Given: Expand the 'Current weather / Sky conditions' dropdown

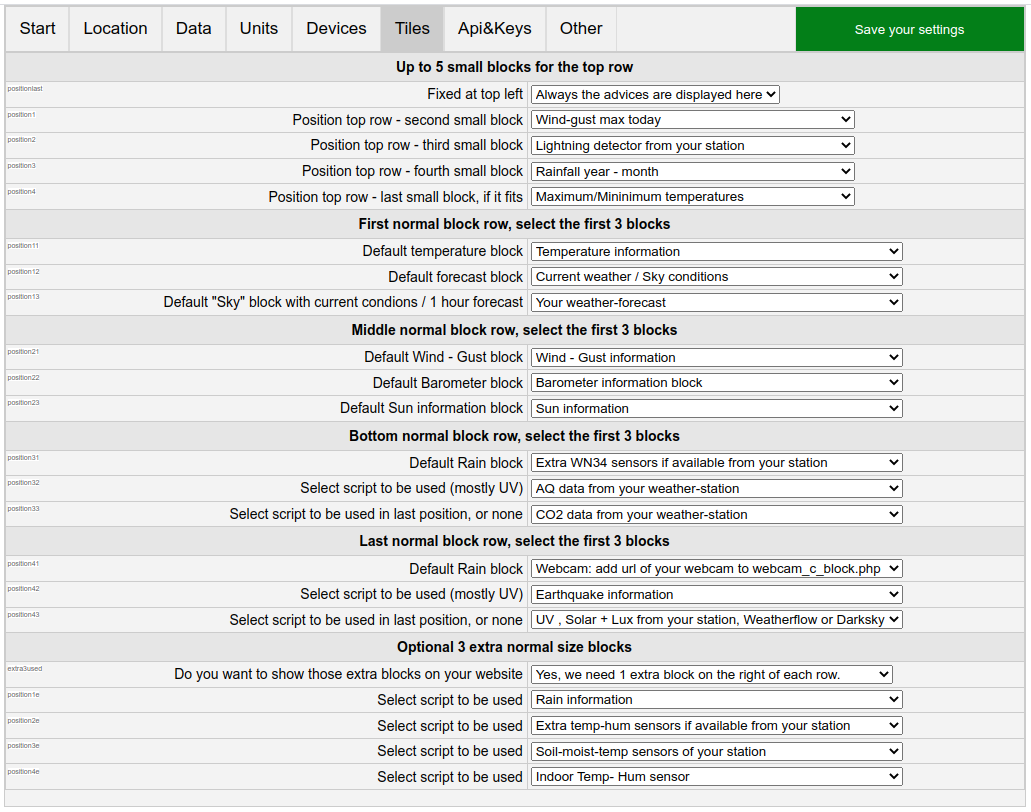Looking at the screenshot, I should (x=717, y=277).
